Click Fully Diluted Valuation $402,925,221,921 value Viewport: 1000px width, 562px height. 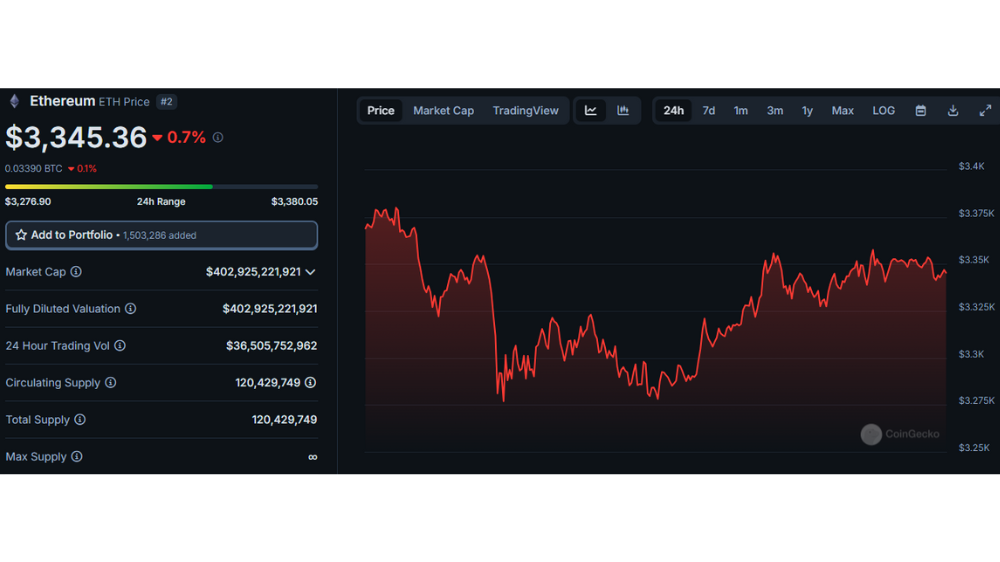pyautogui.click(x=270, y=309)
